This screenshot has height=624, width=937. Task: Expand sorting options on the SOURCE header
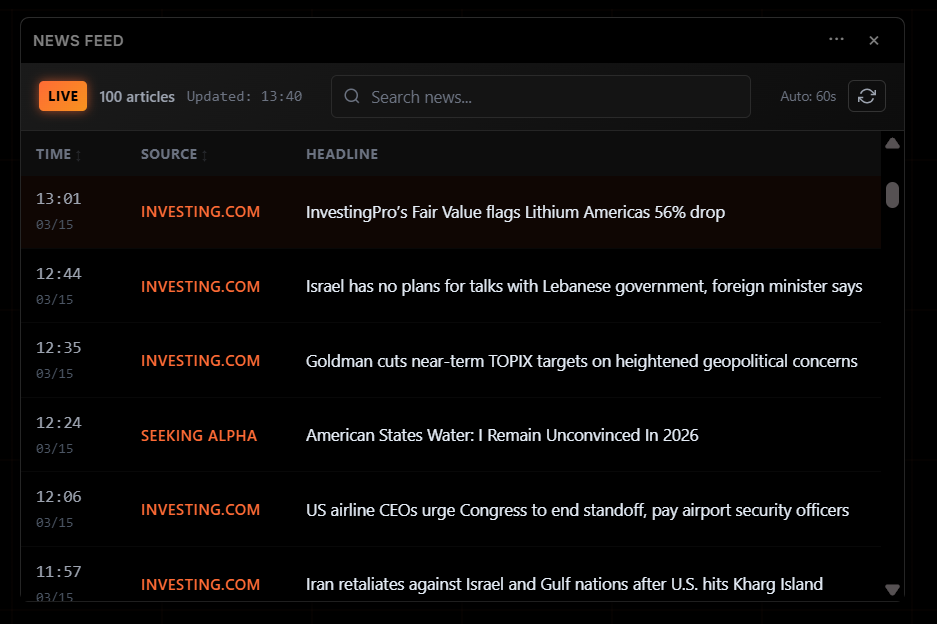[x=206, y=154]
